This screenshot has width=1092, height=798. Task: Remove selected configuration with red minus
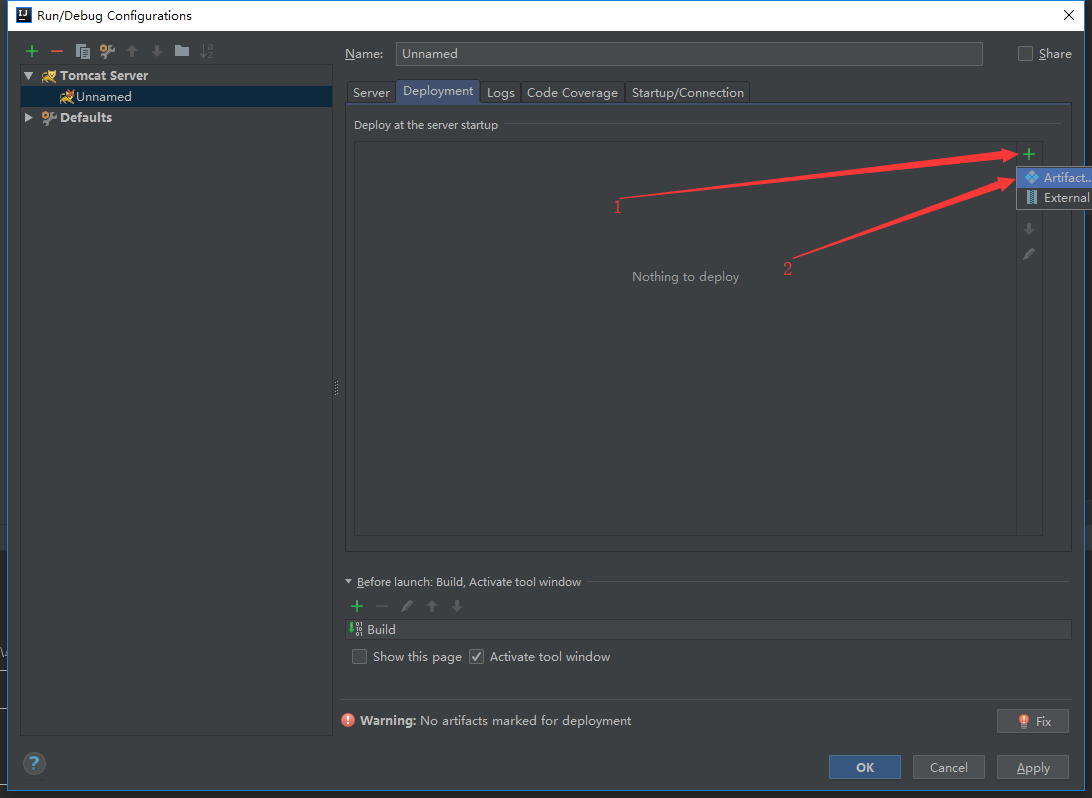[57, 51]
